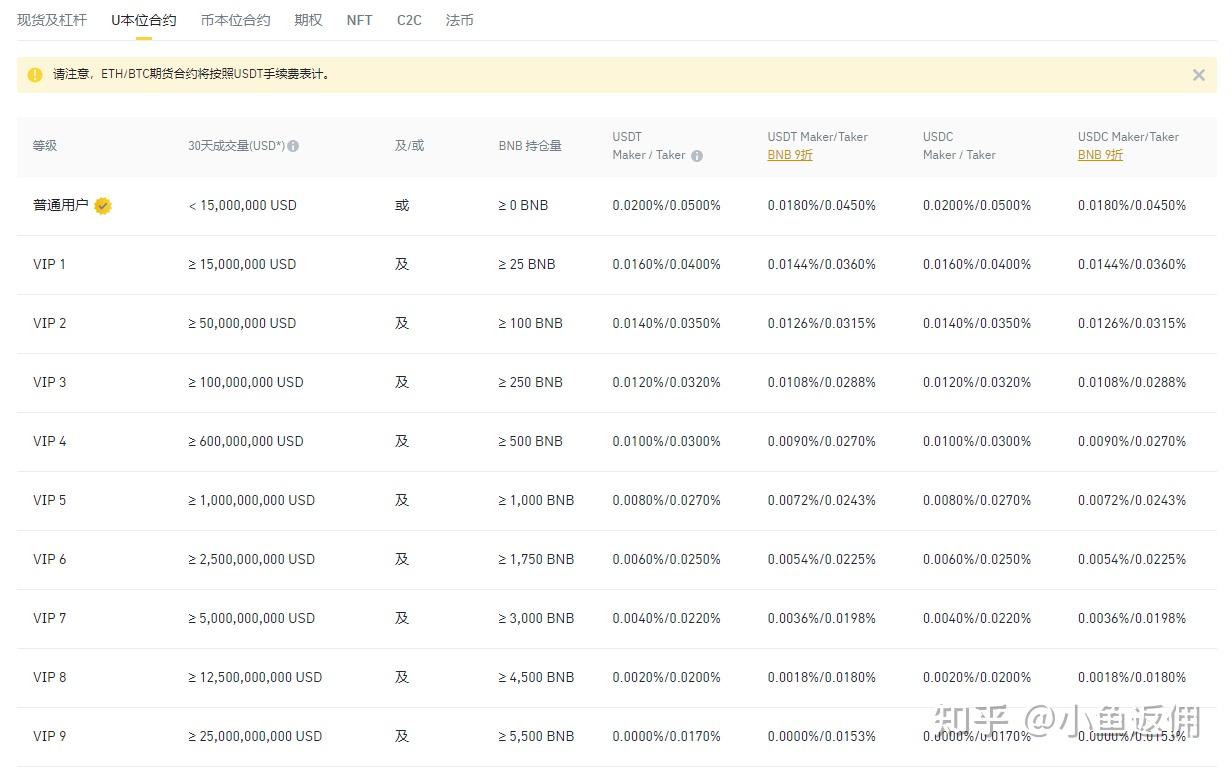Click the BNB 持仓量 column header
The height and width of the screenshot is (770, 1232).
[x=530, y=146]
